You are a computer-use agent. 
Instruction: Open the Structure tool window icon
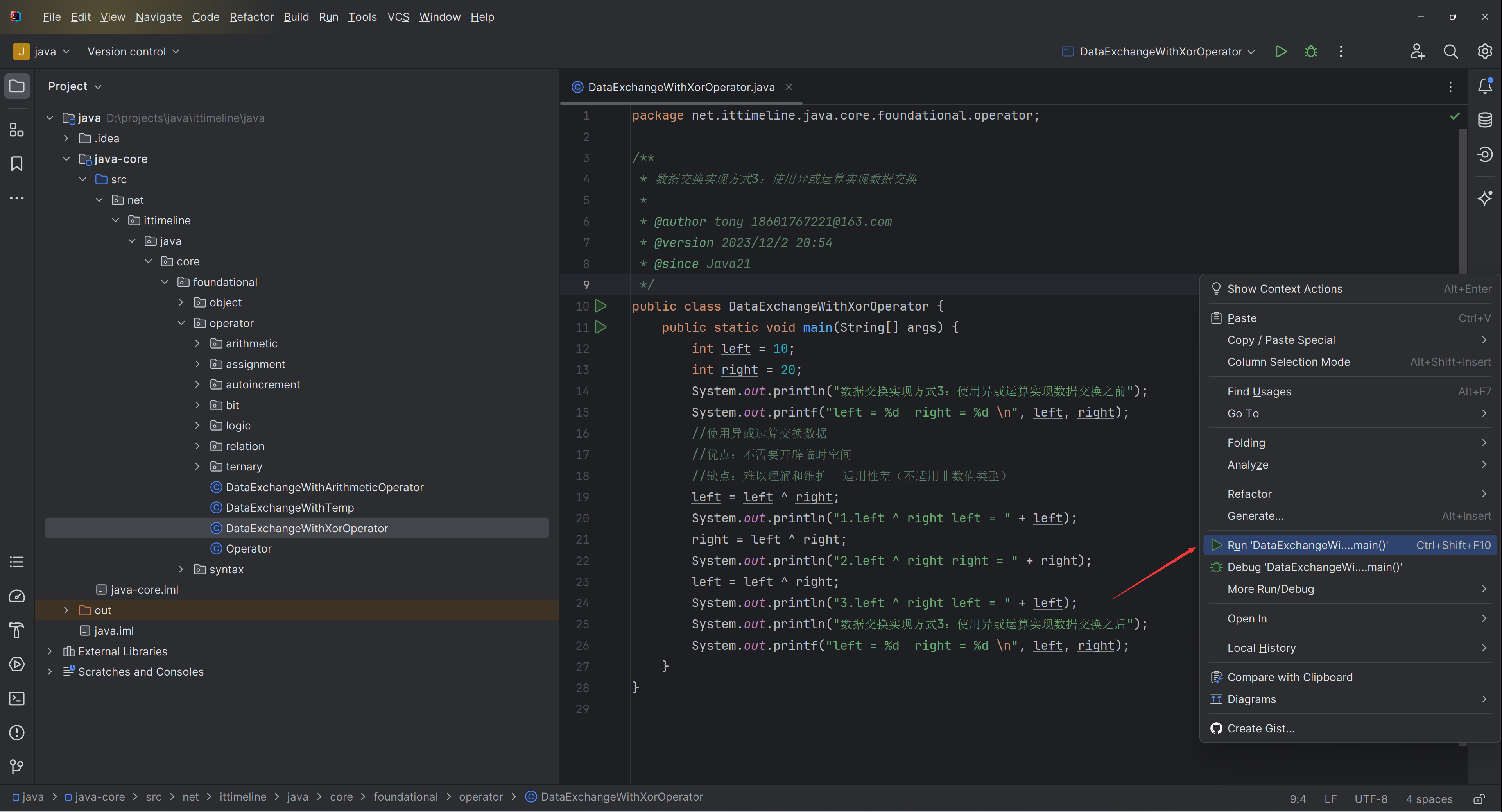pos(17,129)
